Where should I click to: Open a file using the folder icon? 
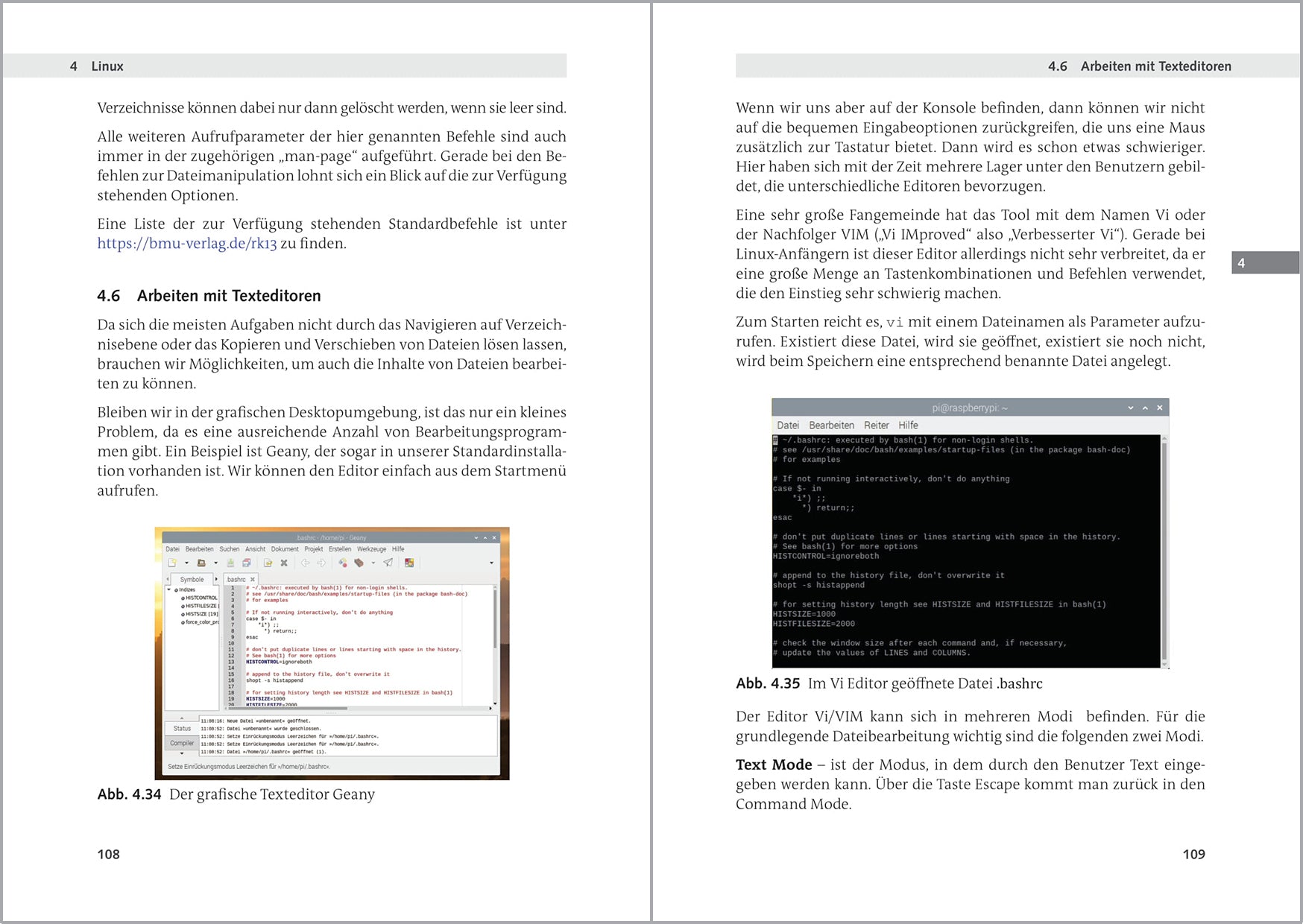[202, 563]
